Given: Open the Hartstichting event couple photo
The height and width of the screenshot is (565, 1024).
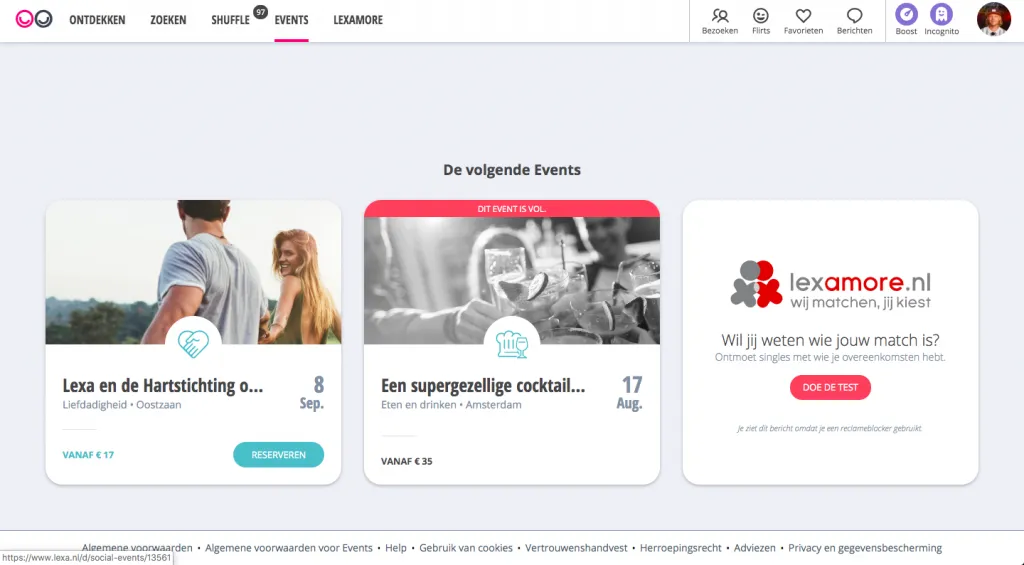Looking at the screenshot, I should (x=193, y=272).
